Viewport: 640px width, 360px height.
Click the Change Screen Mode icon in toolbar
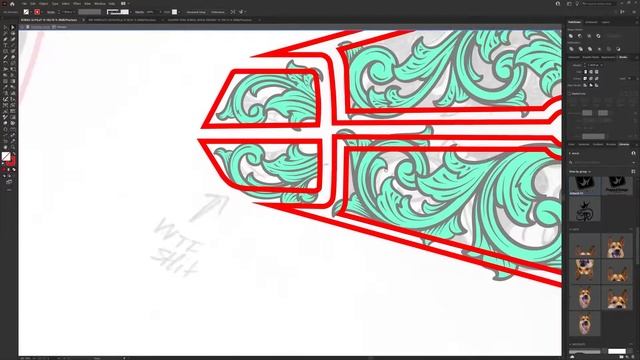click(9, 182)
